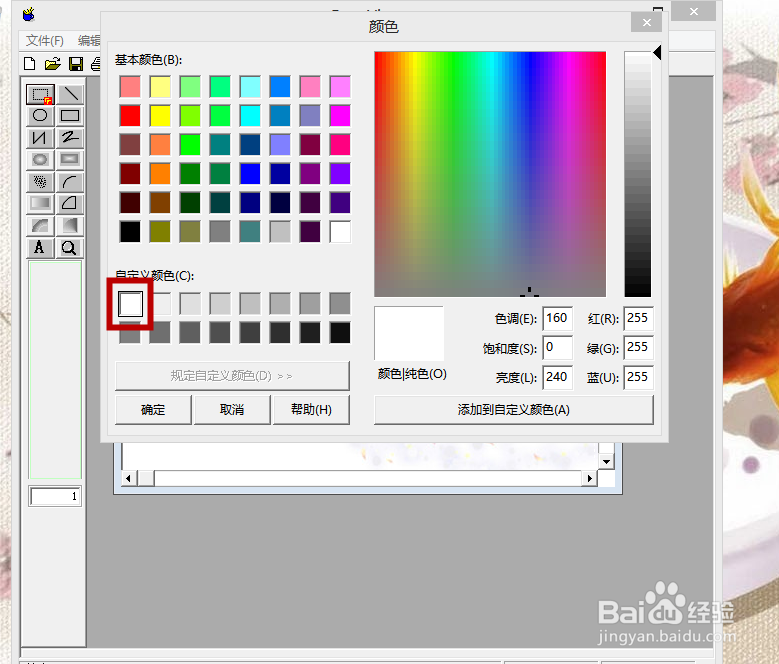Confirm with the 确定 button
This screenshot has width=779, height=664.
tap(153, 410)
